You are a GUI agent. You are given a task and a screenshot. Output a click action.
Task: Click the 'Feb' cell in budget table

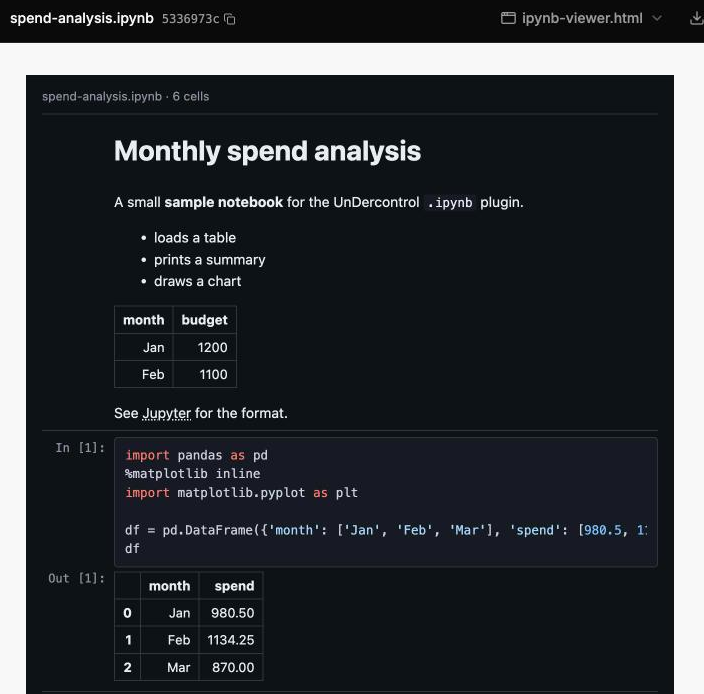pyautogui.click(x=144, y=374)
